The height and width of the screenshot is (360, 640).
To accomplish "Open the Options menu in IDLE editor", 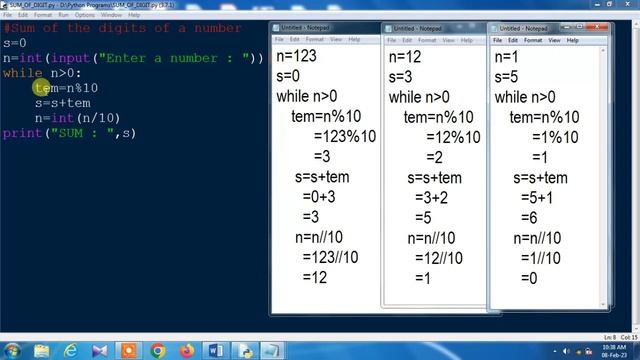I will (x=84, y=15).
